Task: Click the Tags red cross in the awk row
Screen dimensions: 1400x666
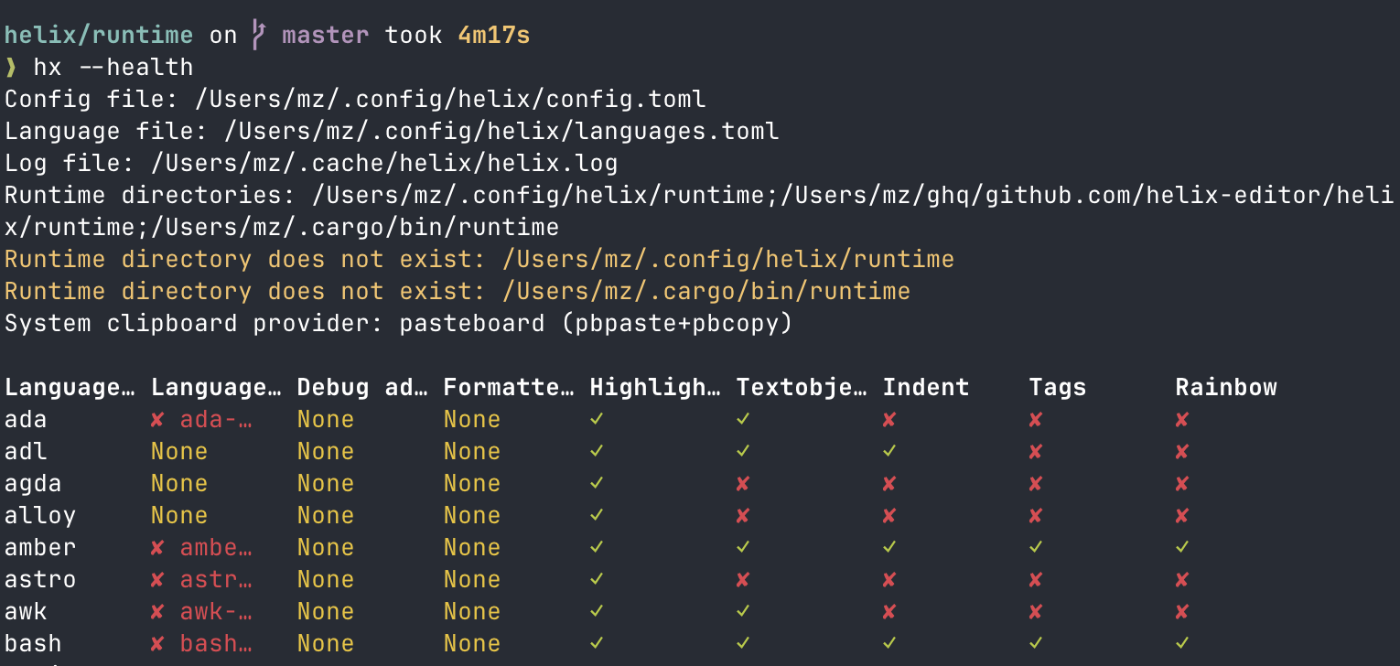Action: (x=1036, y=612)
